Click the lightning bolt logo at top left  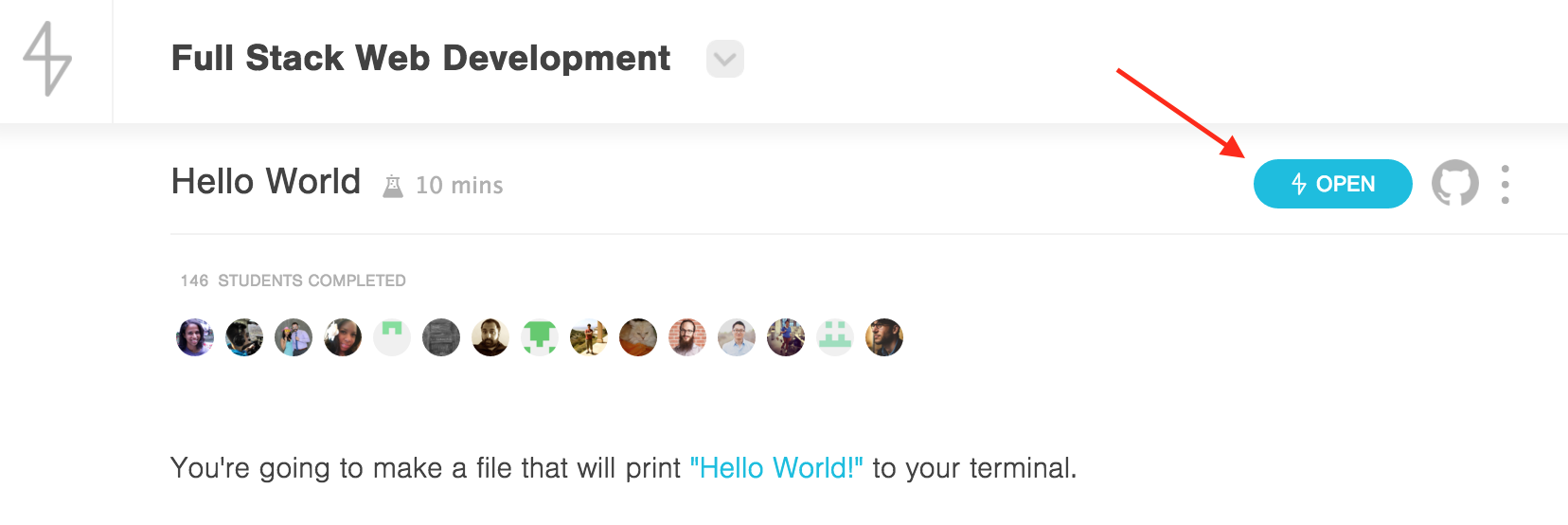(47, 59)
